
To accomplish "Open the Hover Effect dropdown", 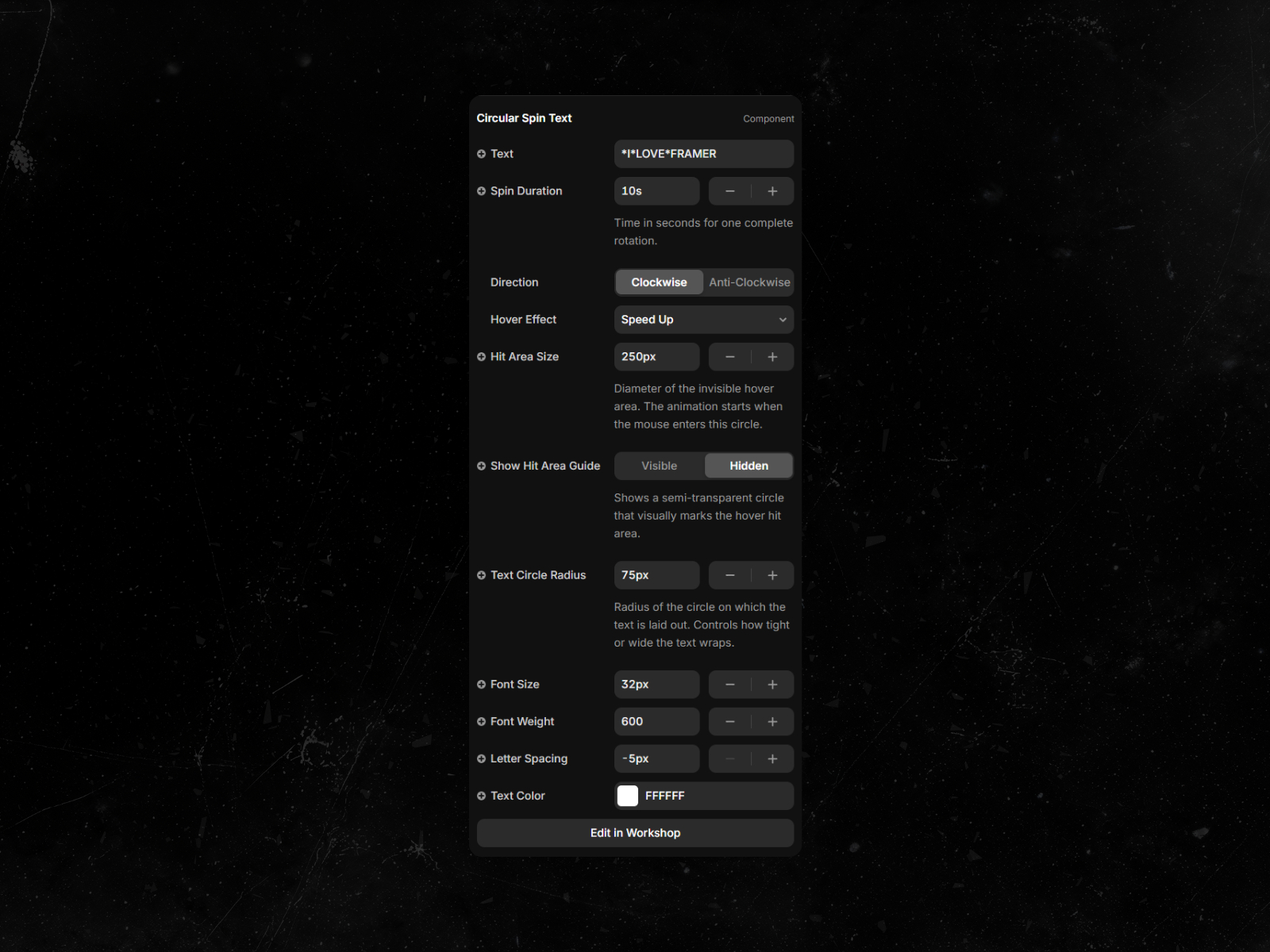I will tap(703, 320).
